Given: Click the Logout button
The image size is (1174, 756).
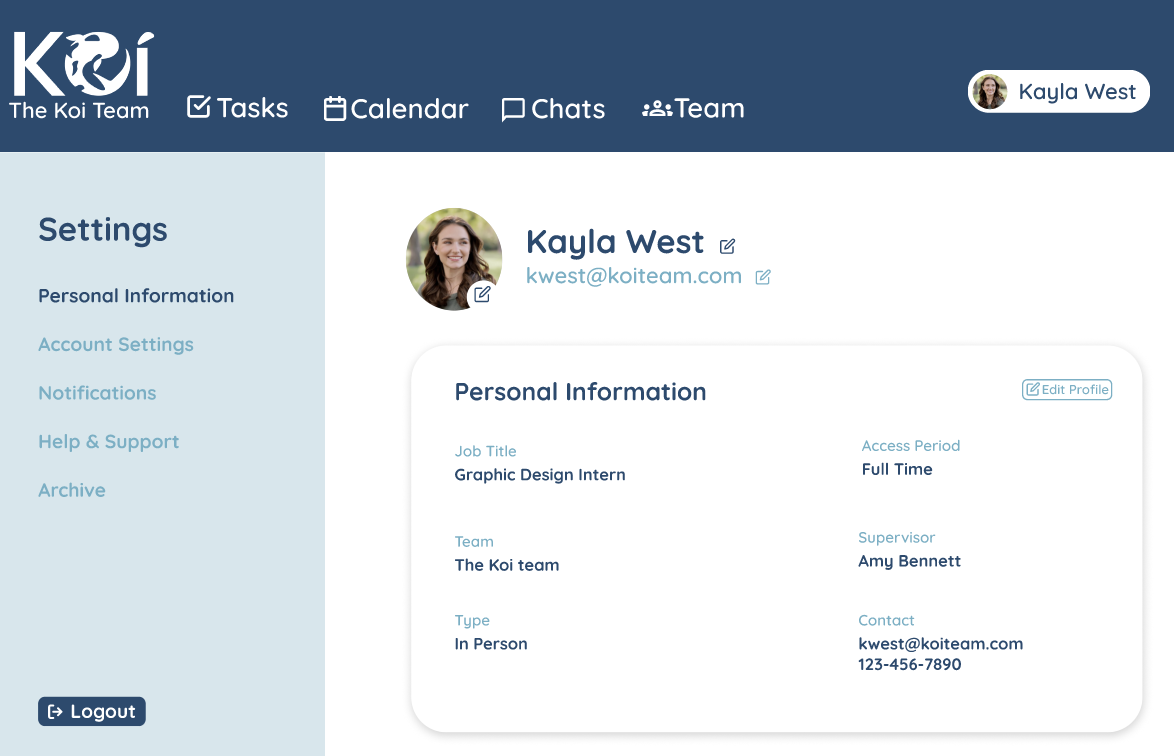Looking at the screenshot, I should pos(92,712).
